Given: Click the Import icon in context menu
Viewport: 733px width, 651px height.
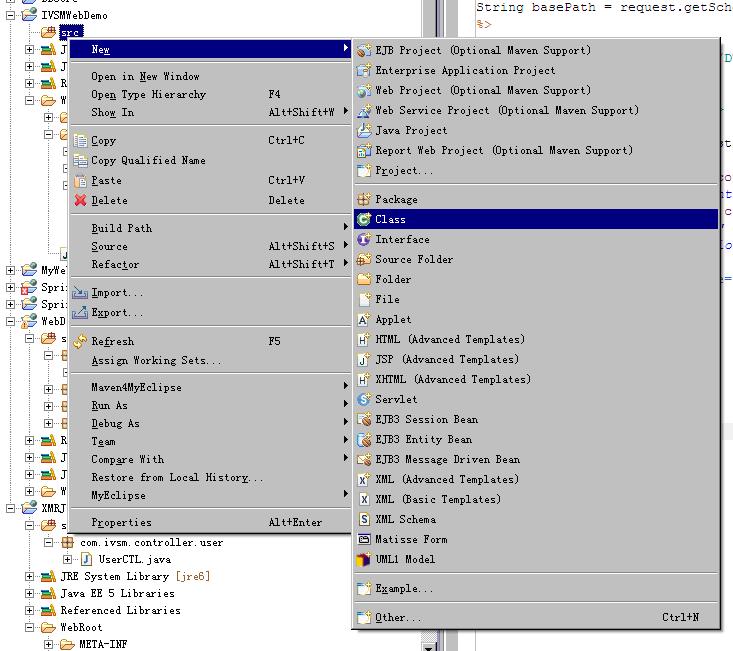Looking at the screenshot, I should click(80, 293).
